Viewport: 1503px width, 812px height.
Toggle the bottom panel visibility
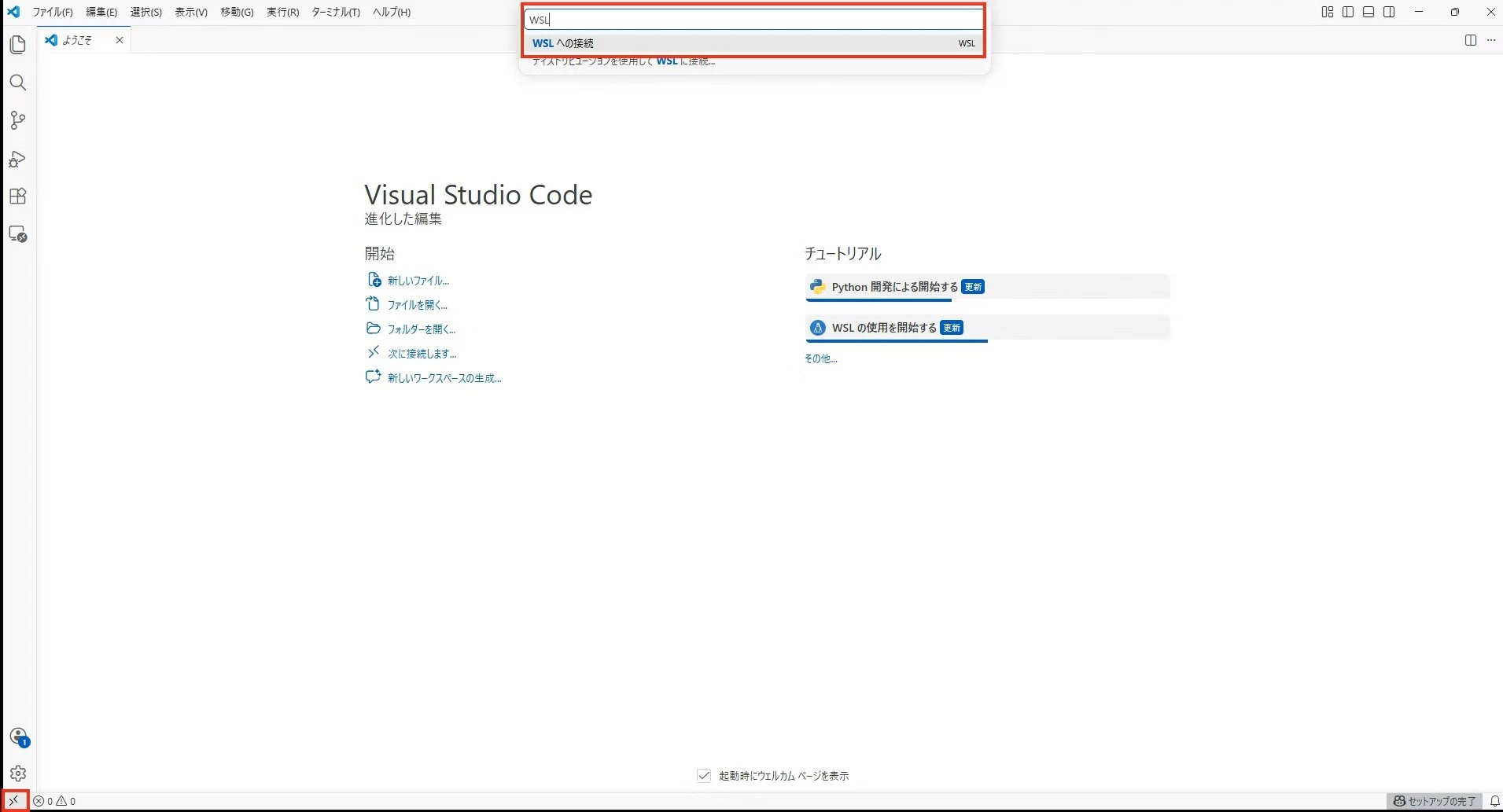1369,12
